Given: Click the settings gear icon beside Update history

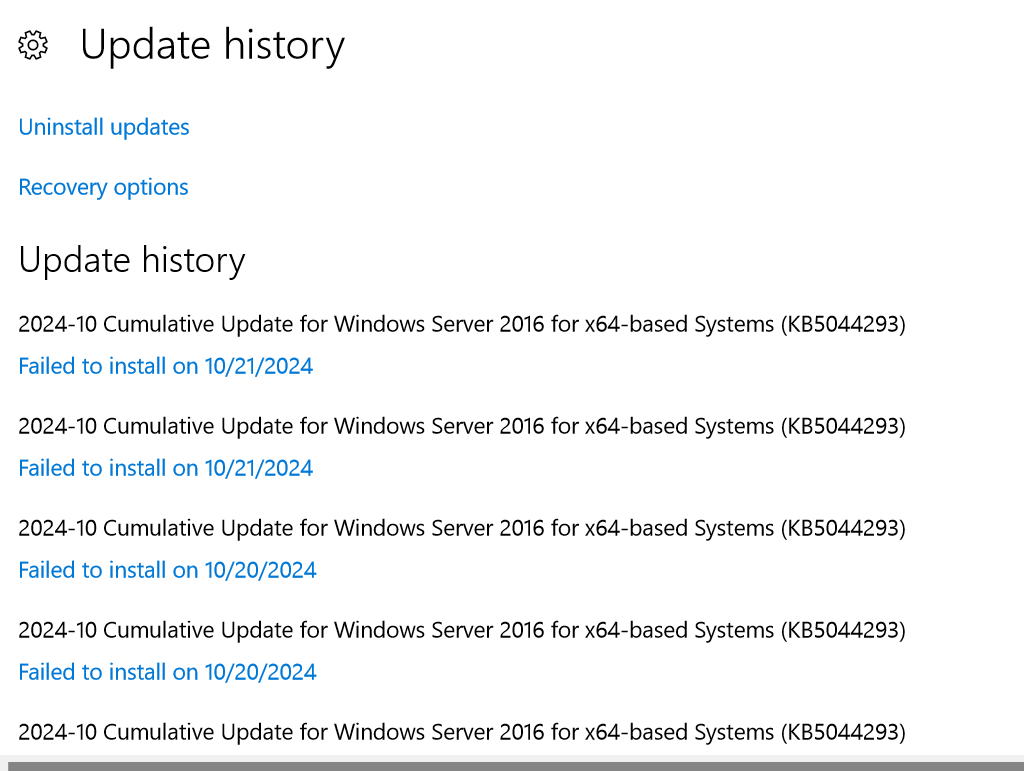Looking at the screenshot, I should coord(32,45).
